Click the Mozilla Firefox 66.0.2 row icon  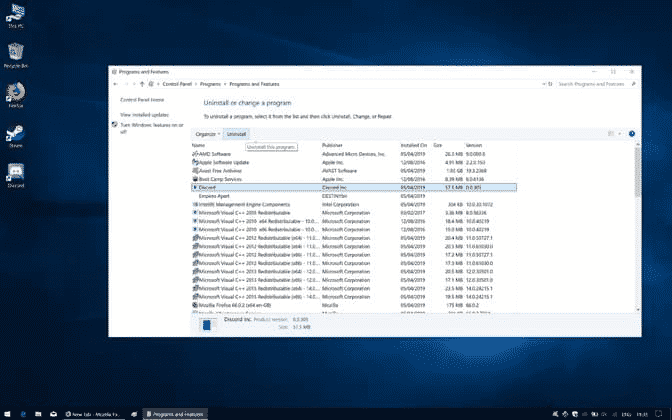point(195,305)
